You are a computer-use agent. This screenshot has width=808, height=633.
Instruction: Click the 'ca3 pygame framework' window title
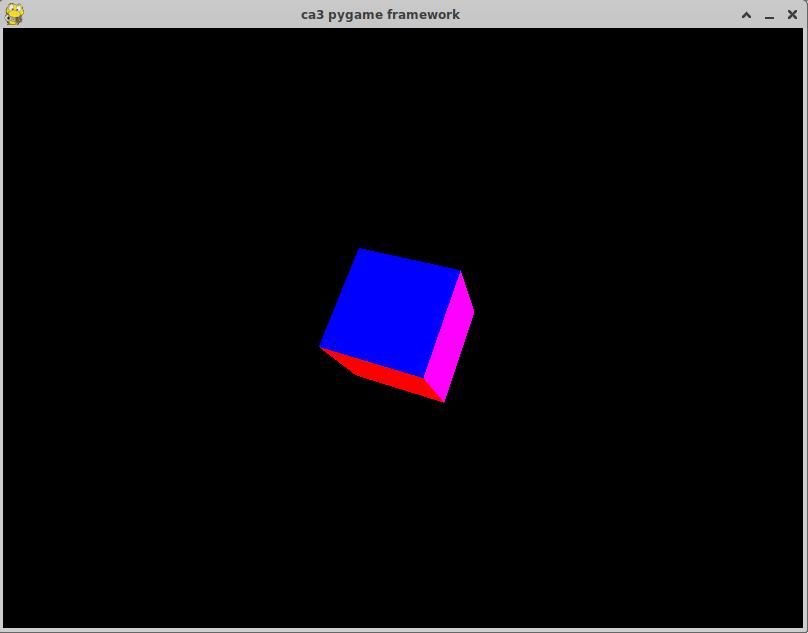click(380, 14)
